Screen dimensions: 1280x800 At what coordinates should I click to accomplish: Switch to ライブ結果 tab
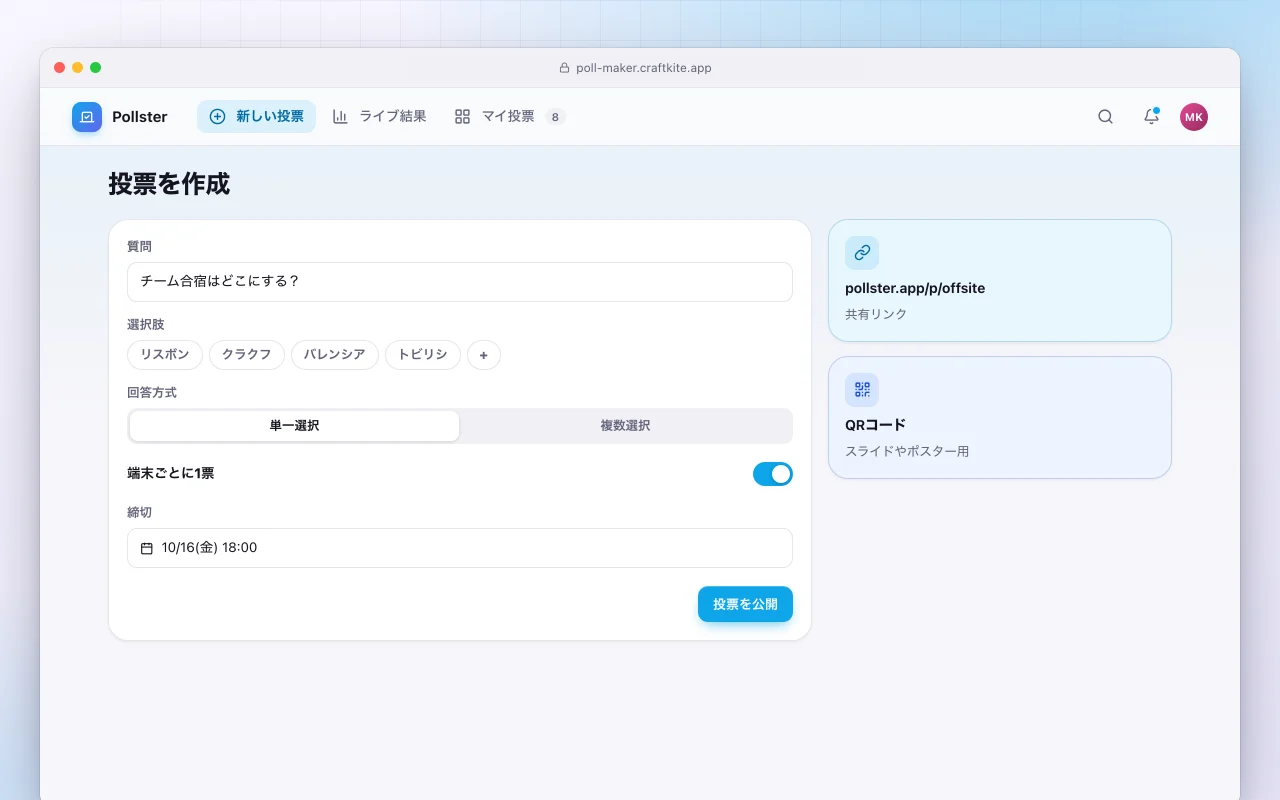click(379, 117)
